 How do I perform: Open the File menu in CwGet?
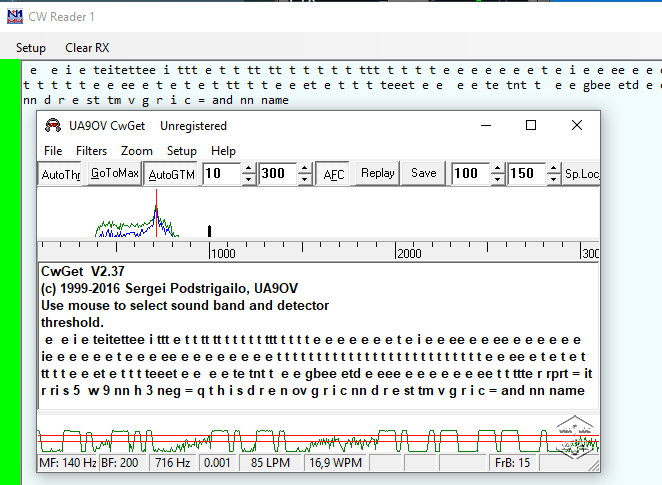tap(53, 151)
